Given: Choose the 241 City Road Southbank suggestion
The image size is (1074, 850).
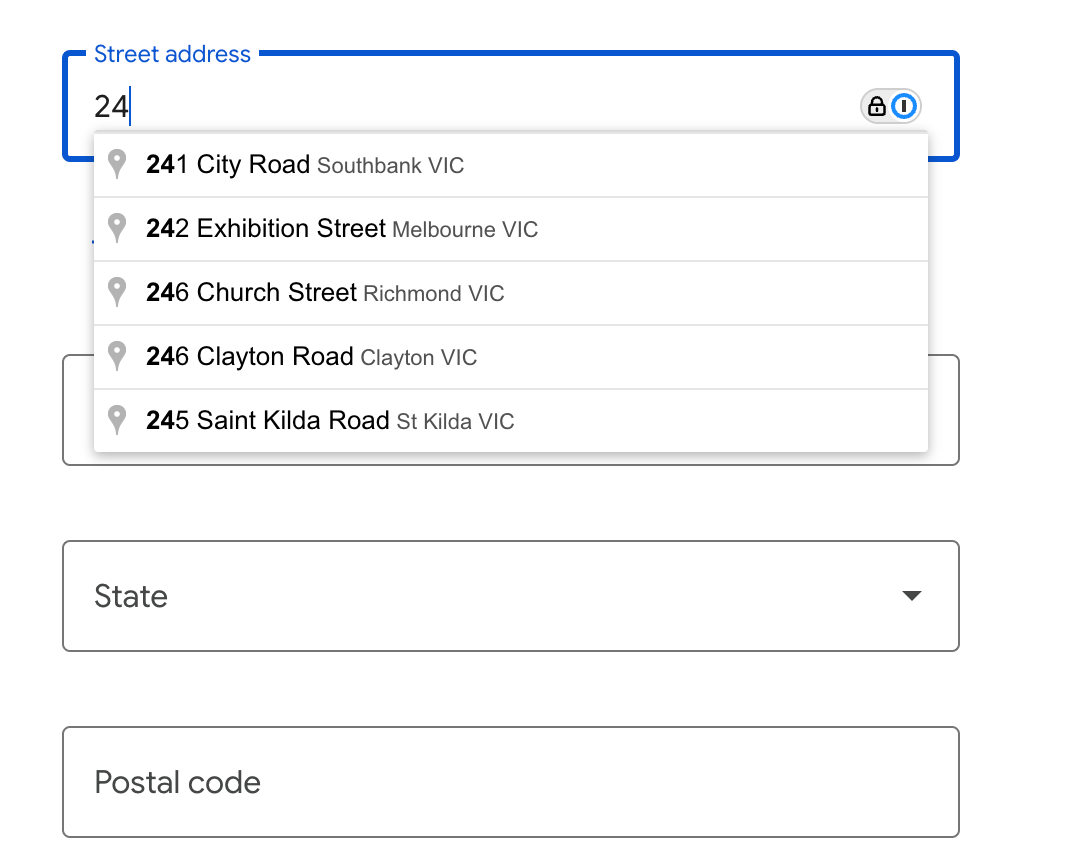Looking at the screenshot, I should 511,165.
